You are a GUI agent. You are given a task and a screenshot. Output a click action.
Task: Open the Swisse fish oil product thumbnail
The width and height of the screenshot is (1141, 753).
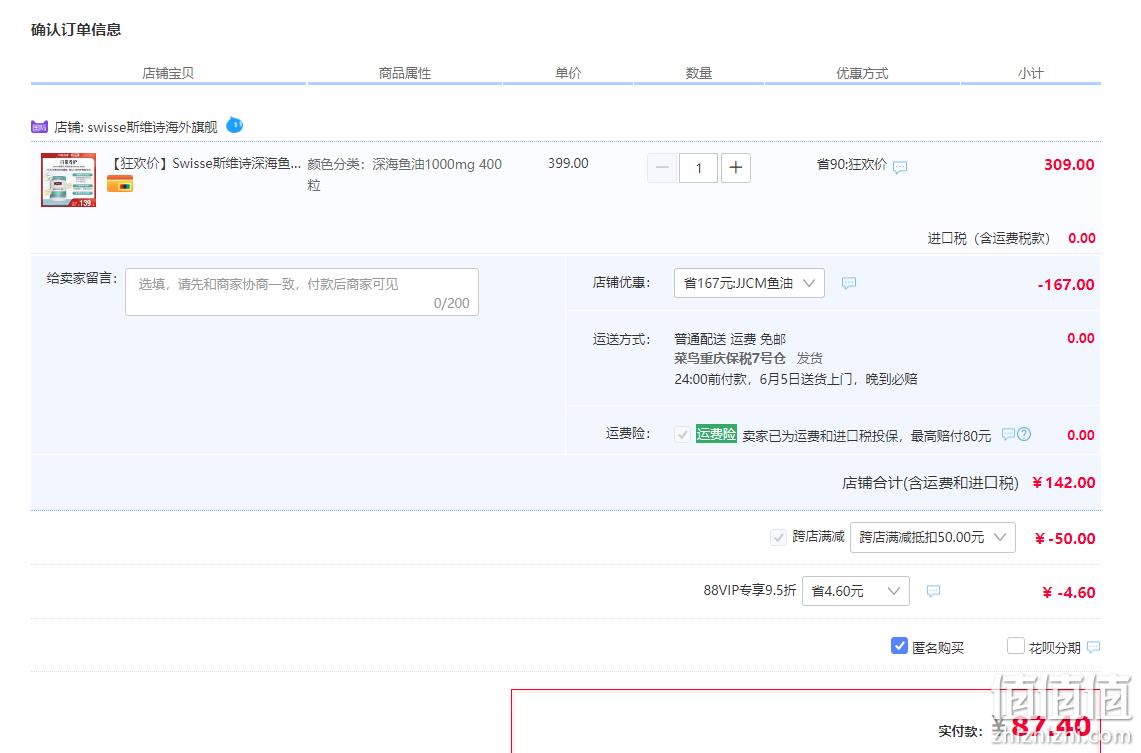68,180
